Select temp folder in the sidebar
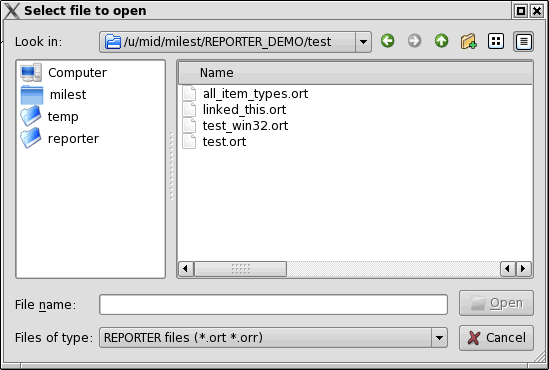Image resolution: width=549 pixels, height=370 pixels. click(63, 117)
